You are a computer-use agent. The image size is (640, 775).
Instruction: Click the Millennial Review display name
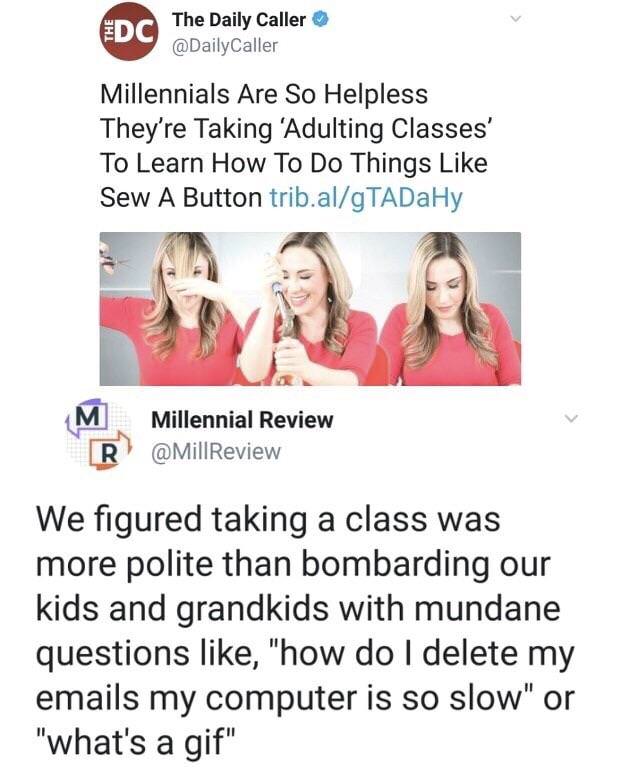tap(242, 421)
